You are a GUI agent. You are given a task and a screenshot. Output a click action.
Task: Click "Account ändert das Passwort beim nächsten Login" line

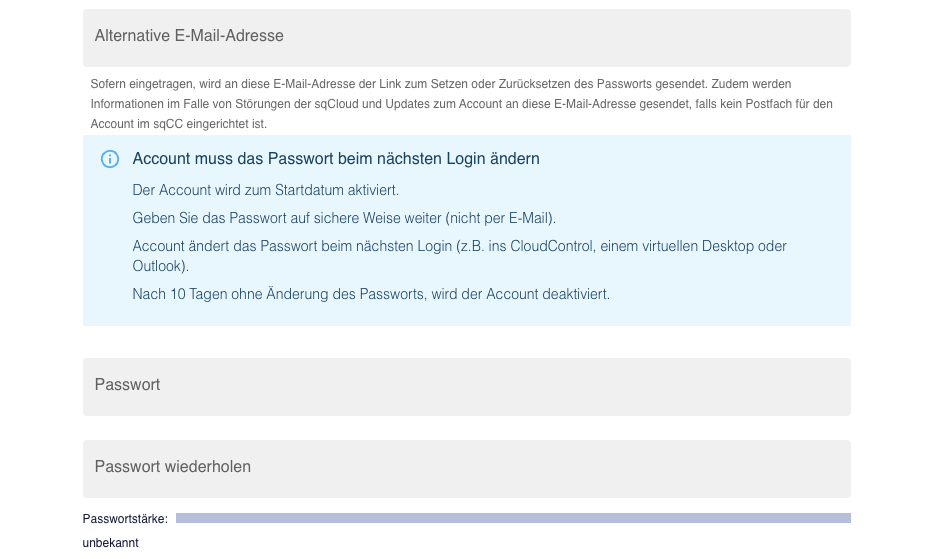[459, 246]
